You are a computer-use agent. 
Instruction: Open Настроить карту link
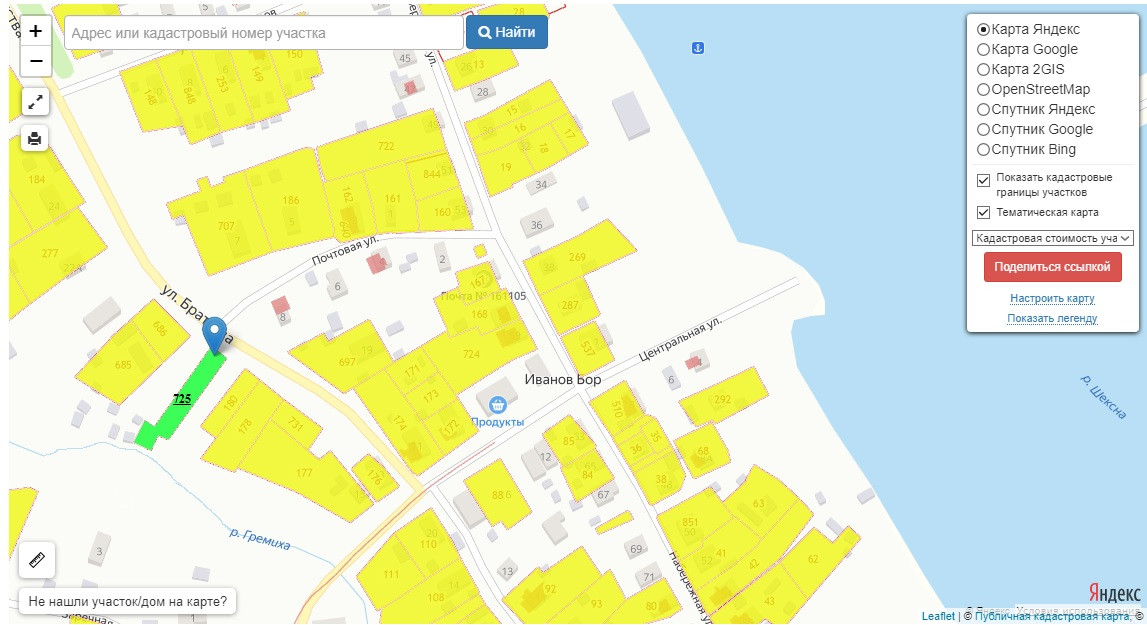(x=1052, y=299)
